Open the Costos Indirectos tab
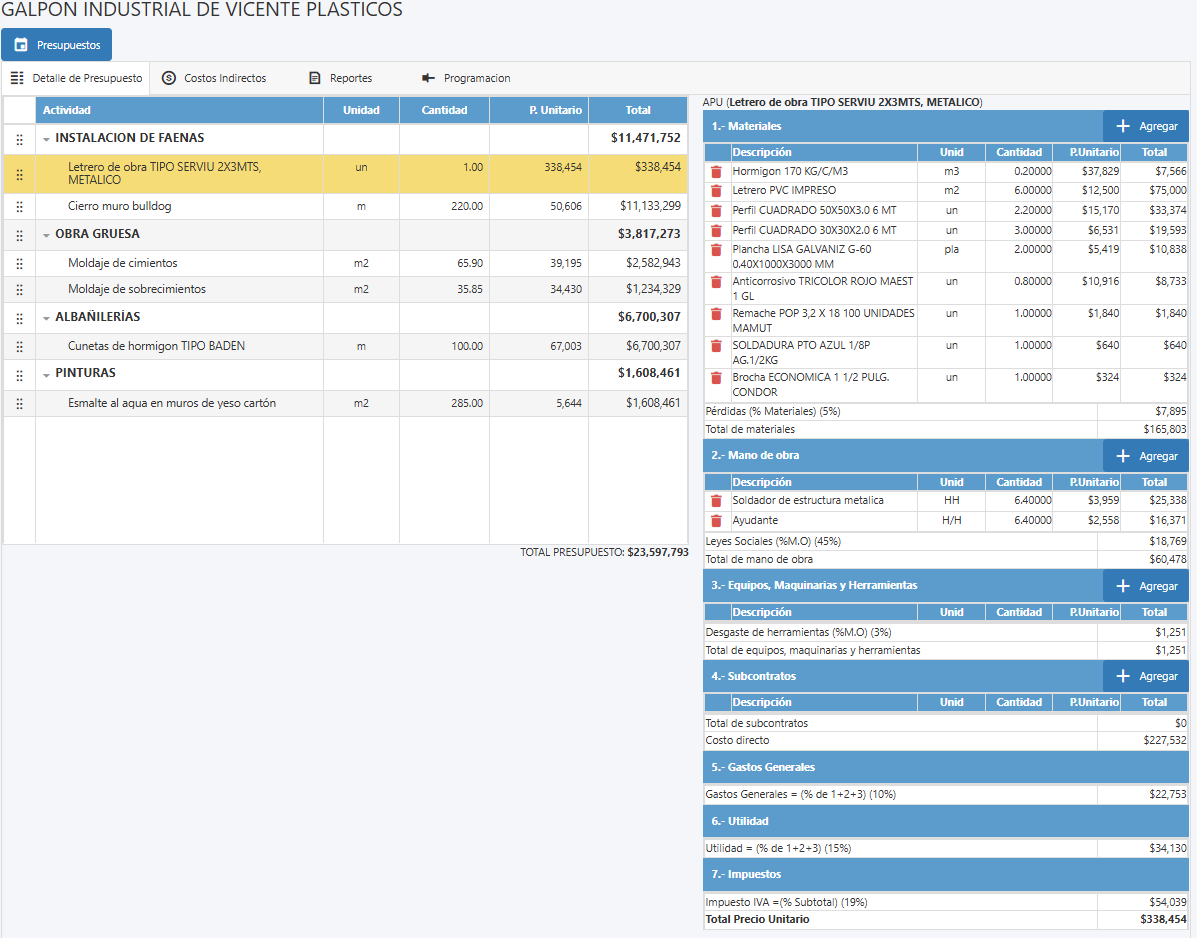This screenshot has width=1197, height=938. 214,78
